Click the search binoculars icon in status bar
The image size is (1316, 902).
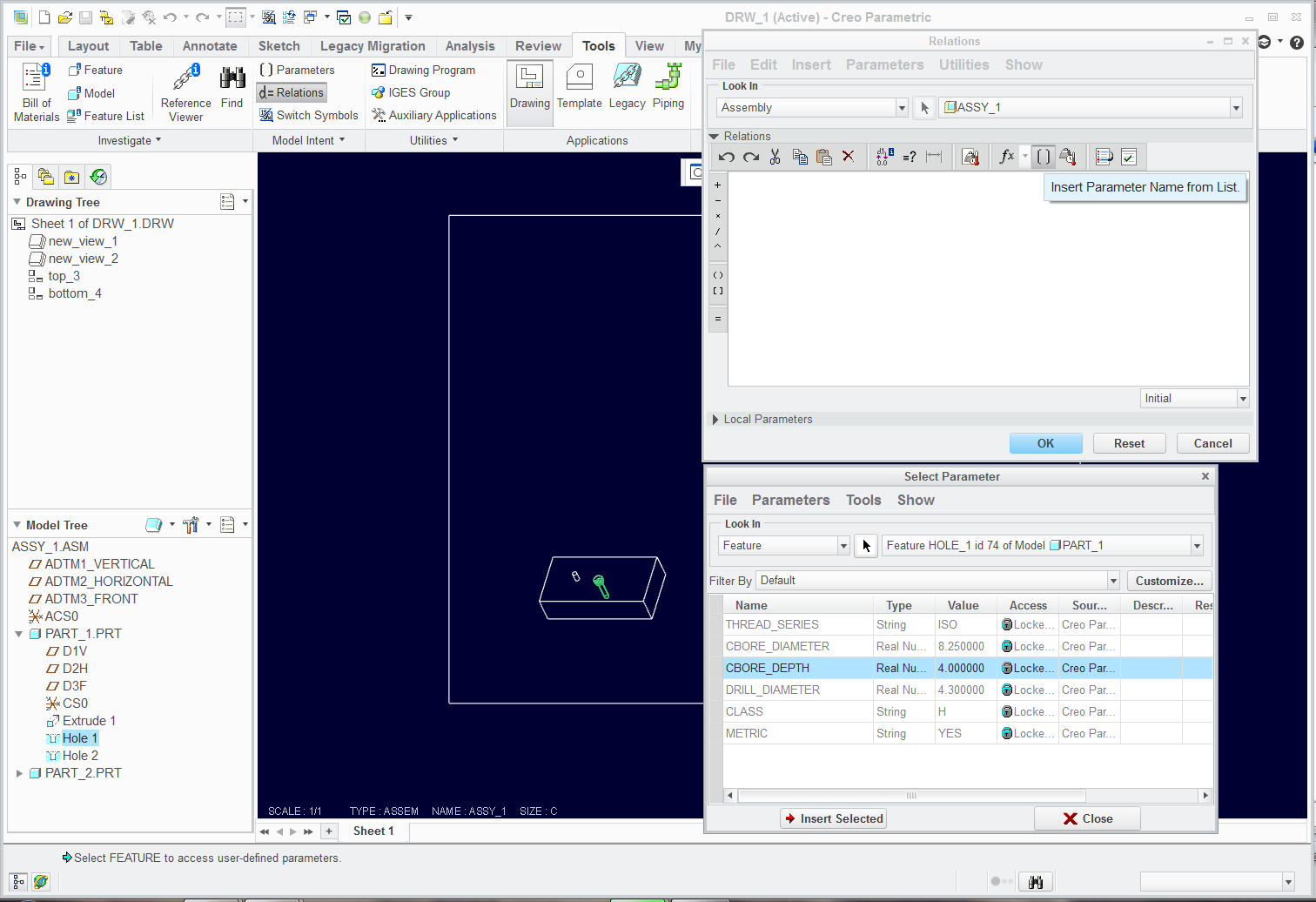(1036, 882)
